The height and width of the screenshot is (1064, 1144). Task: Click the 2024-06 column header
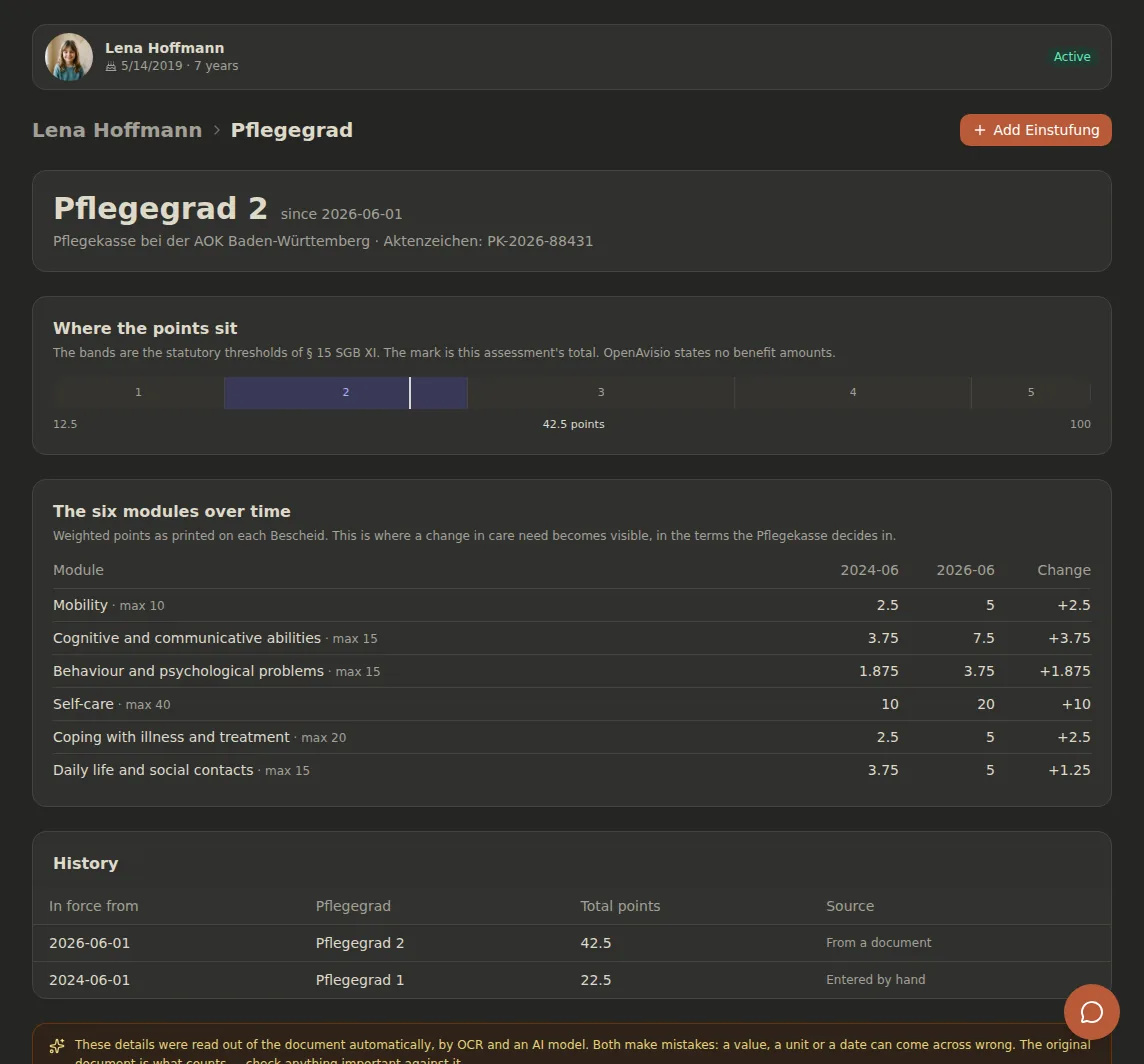[x=869, y=570]
